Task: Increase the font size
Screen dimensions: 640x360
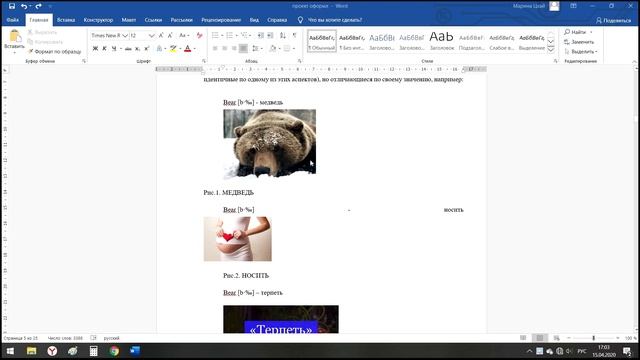Action: click(x=161, y=36)
